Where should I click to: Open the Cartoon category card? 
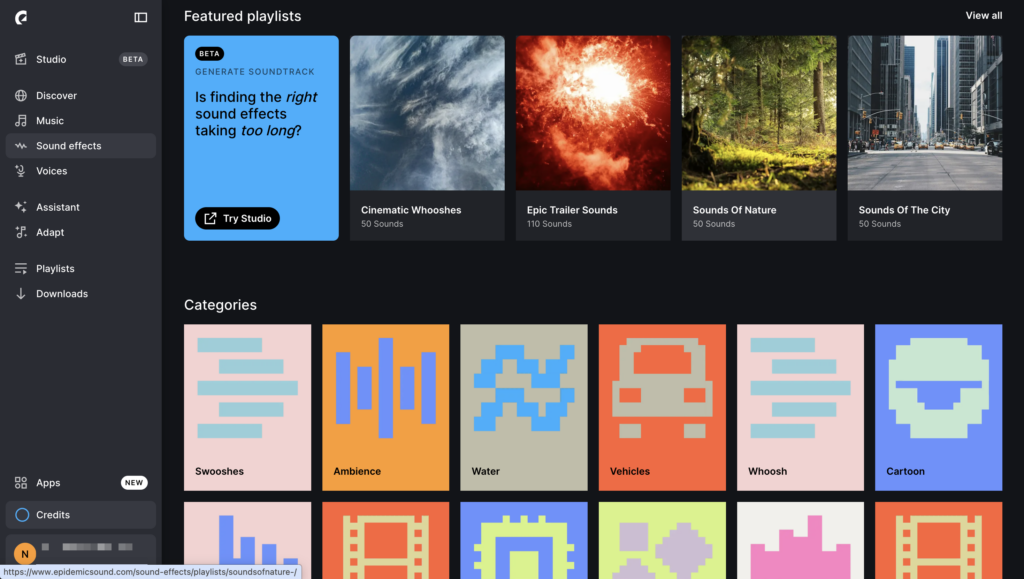pyautogui.click(x=938, y=407)
